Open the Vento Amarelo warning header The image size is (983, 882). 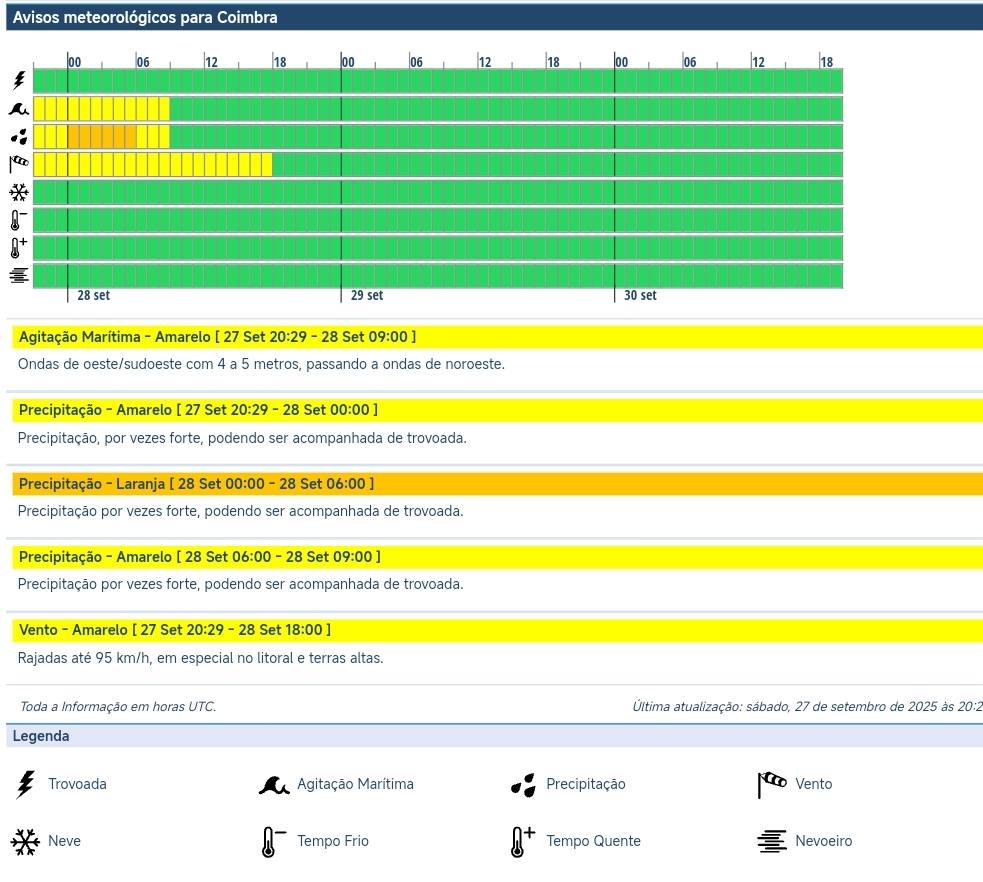pyautogui.click(x=174, y=630)
